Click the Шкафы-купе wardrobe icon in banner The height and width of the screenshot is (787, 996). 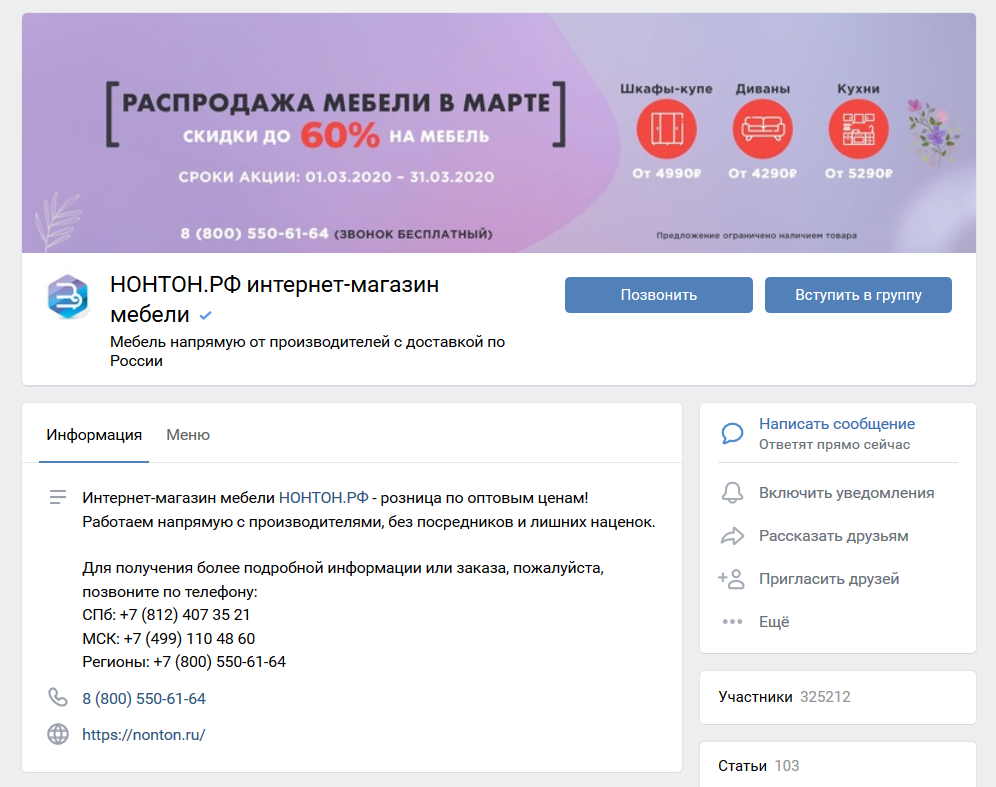click(666, 129)
